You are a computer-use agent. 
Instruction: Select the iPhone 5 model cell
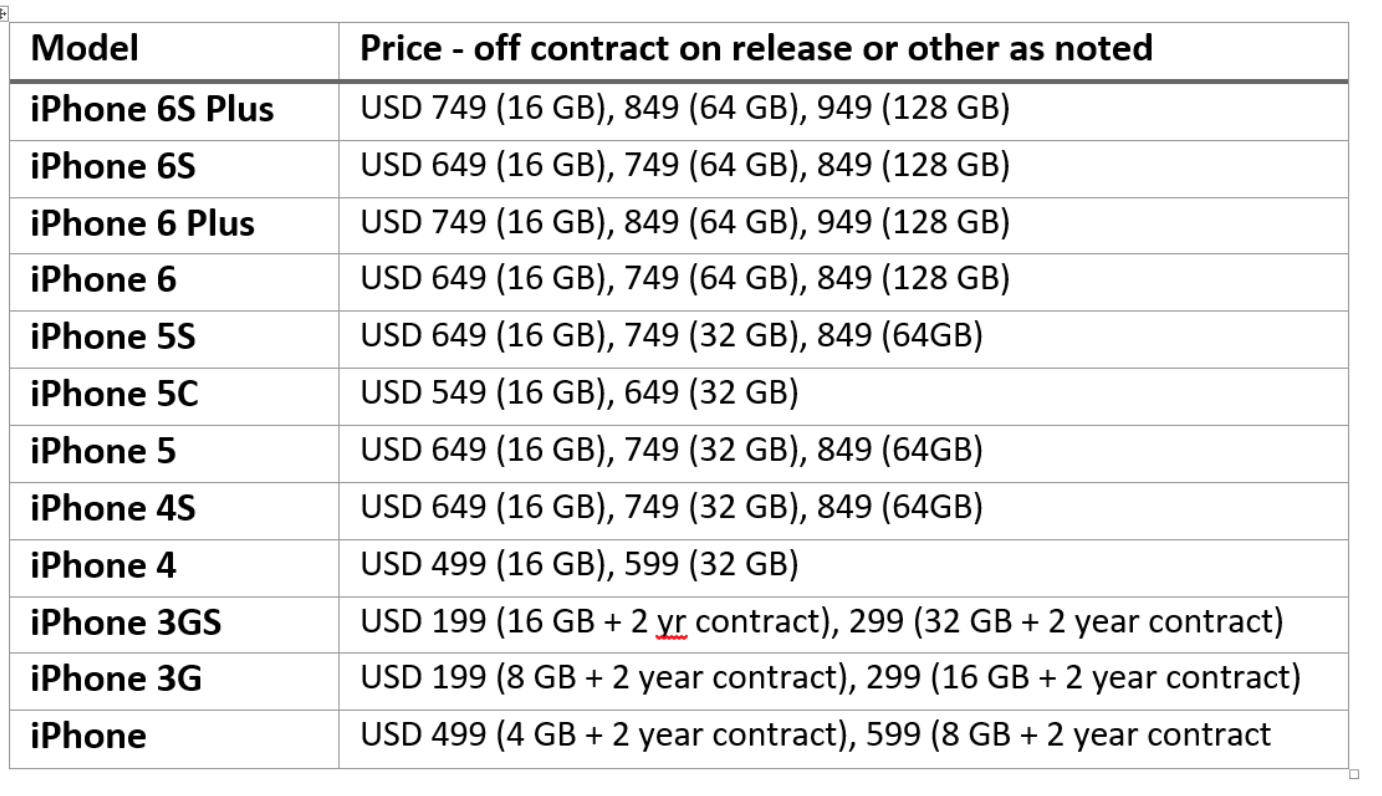coord(174,452)
